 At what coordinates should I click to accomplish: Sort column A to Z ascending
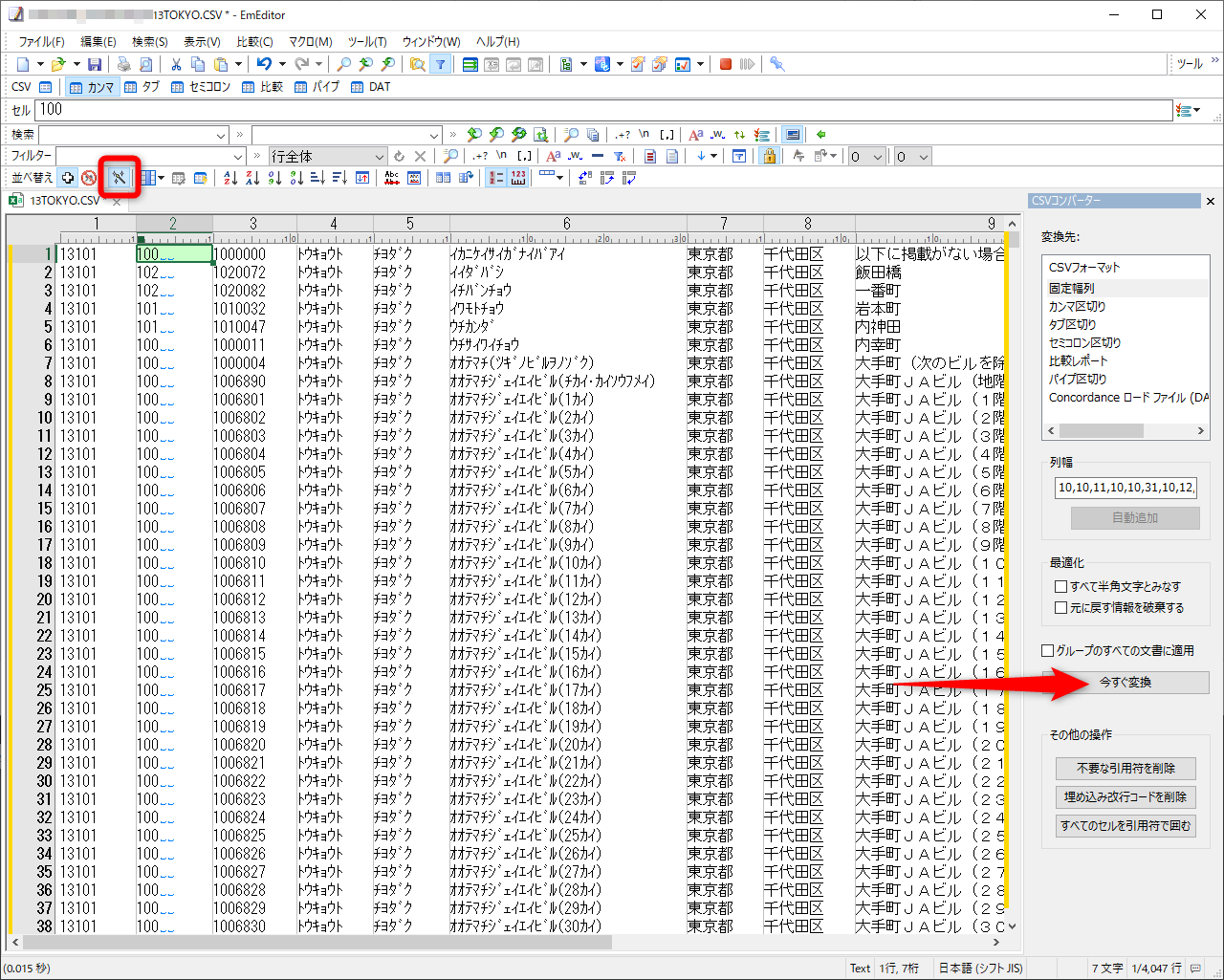(230, 178)
